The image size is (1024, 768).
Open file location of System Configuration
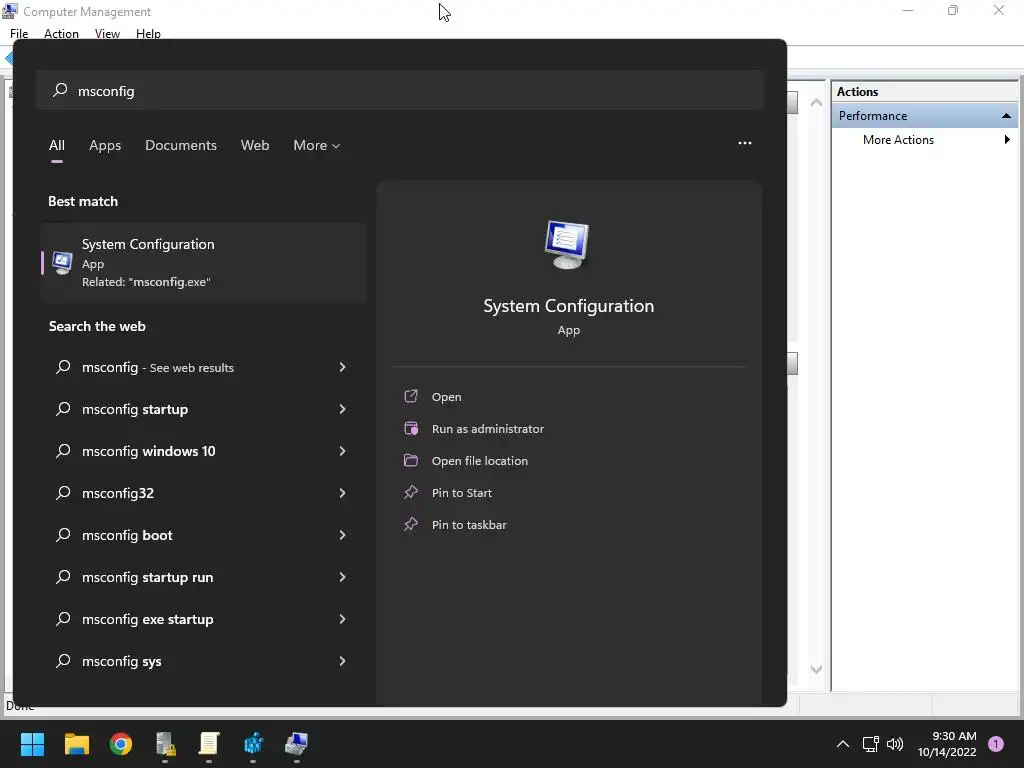coord(480,461)
